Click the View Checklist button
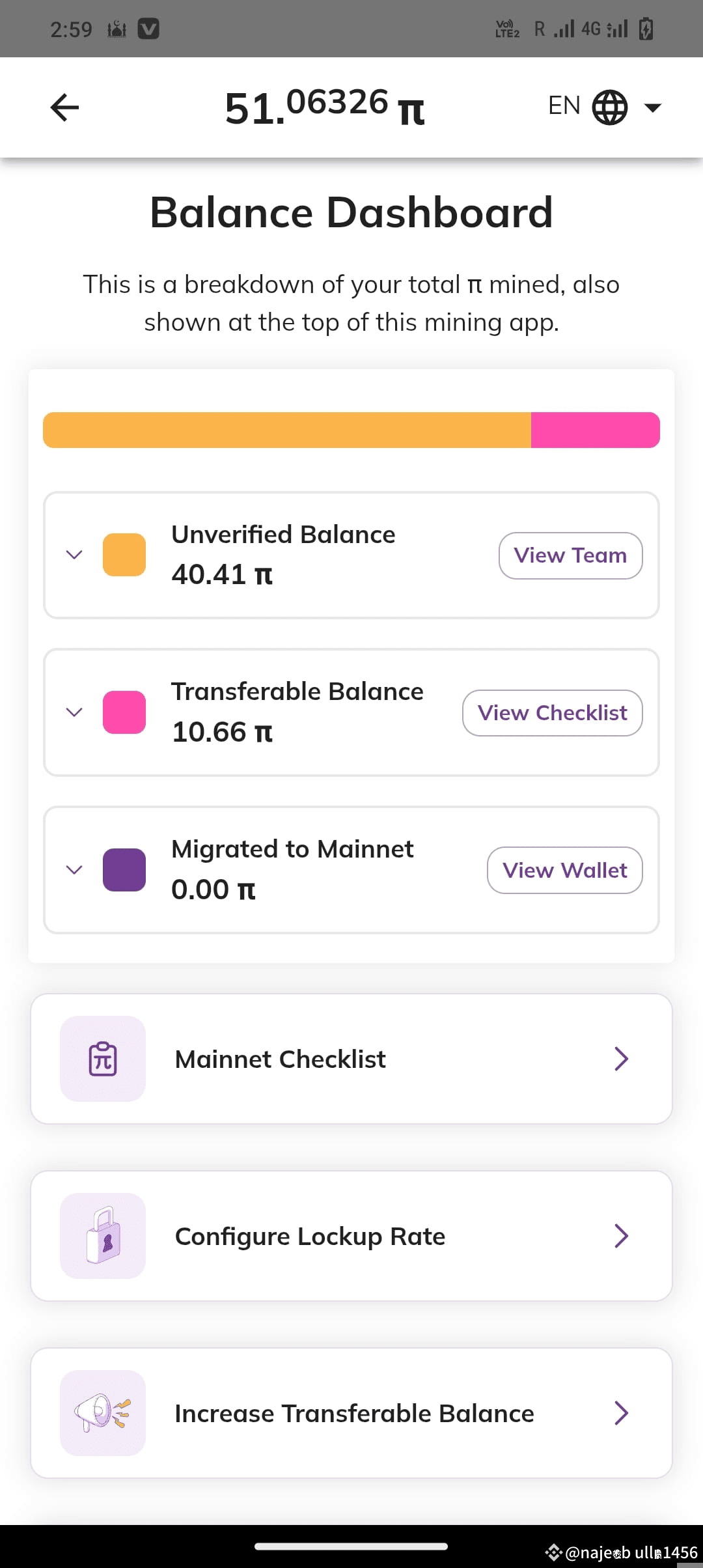This screenshot has width=703, height=1568. point(553,713)
